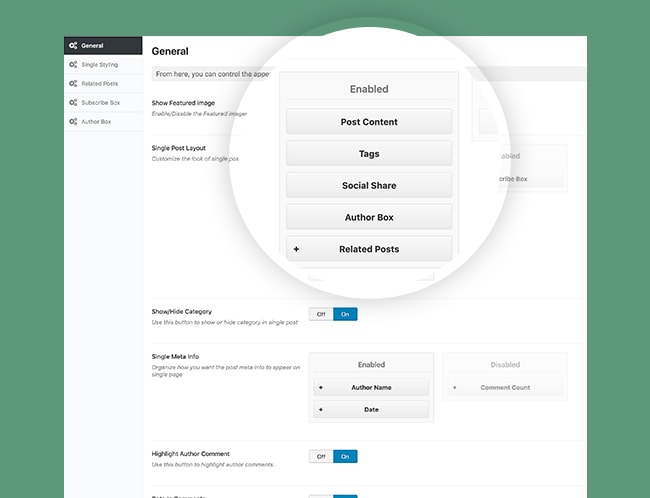Click the General page heading

[x=170, y=51]
